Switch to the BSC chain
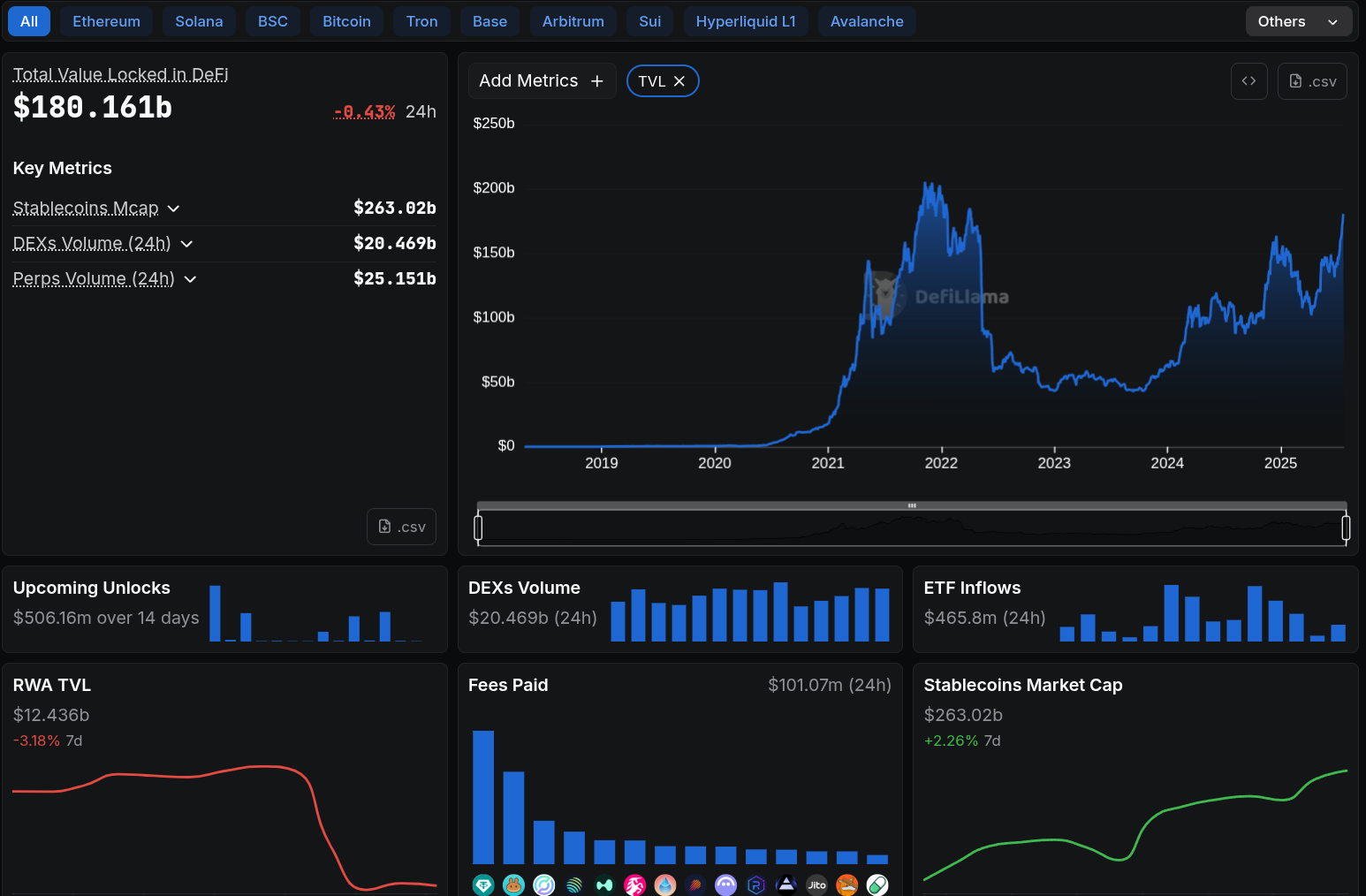Image resolution: width=1366 pixels, height=896 pixels. coord(273,21)
